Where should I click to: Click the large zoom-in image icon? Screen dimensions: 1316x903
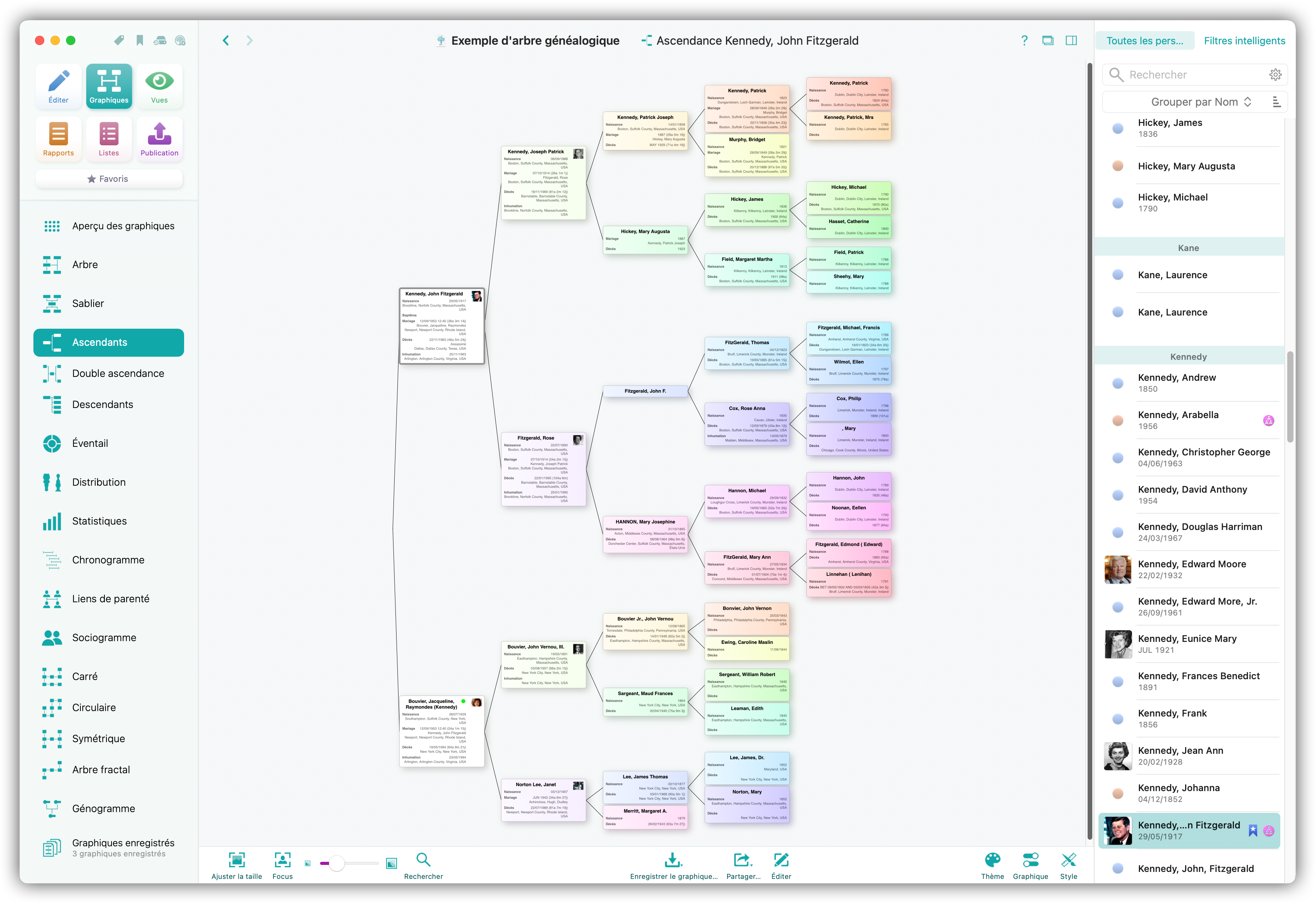pos(391,863)
